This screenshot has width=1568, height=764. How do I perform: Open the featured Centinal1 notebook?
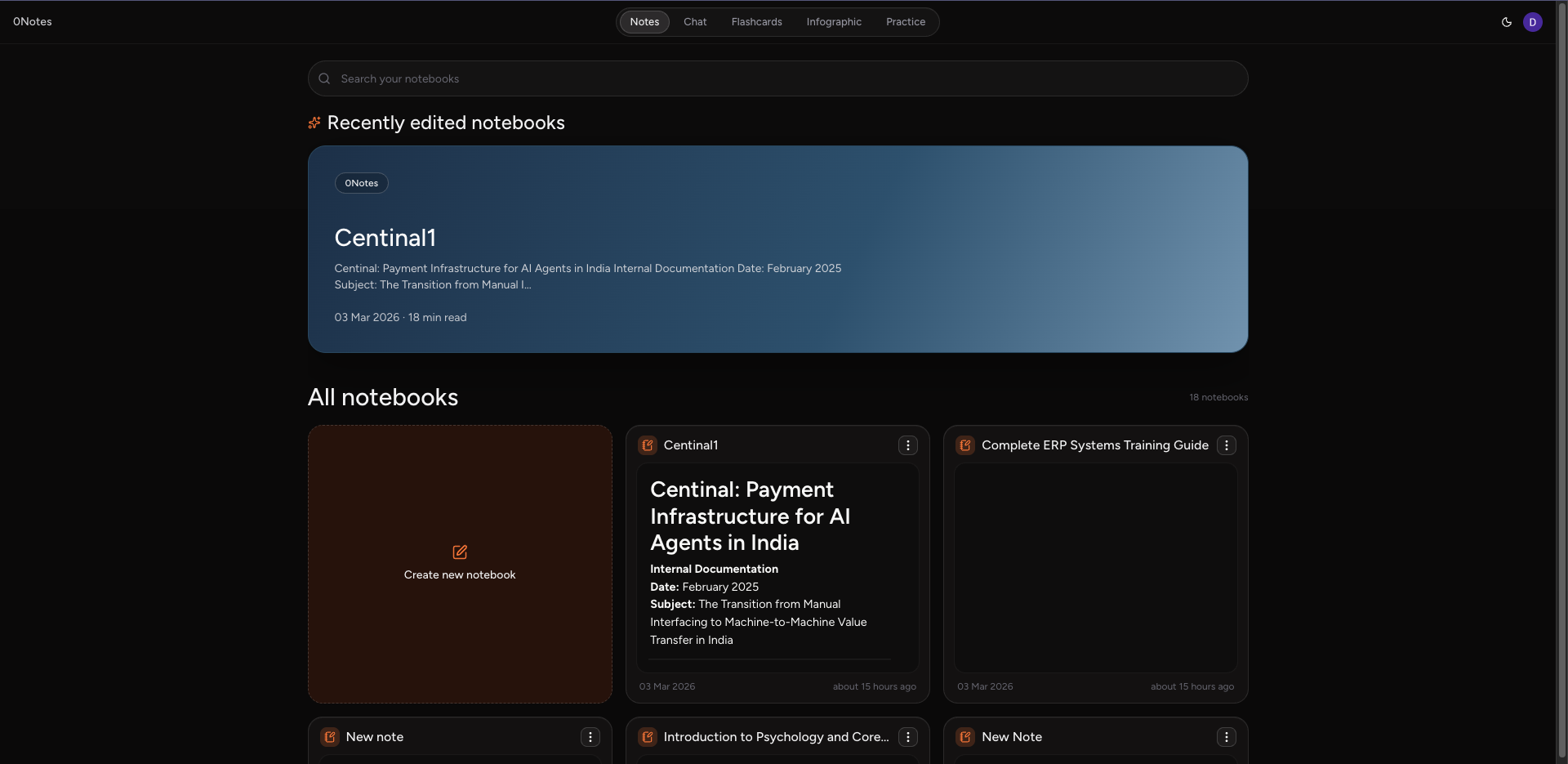(777, 248)
